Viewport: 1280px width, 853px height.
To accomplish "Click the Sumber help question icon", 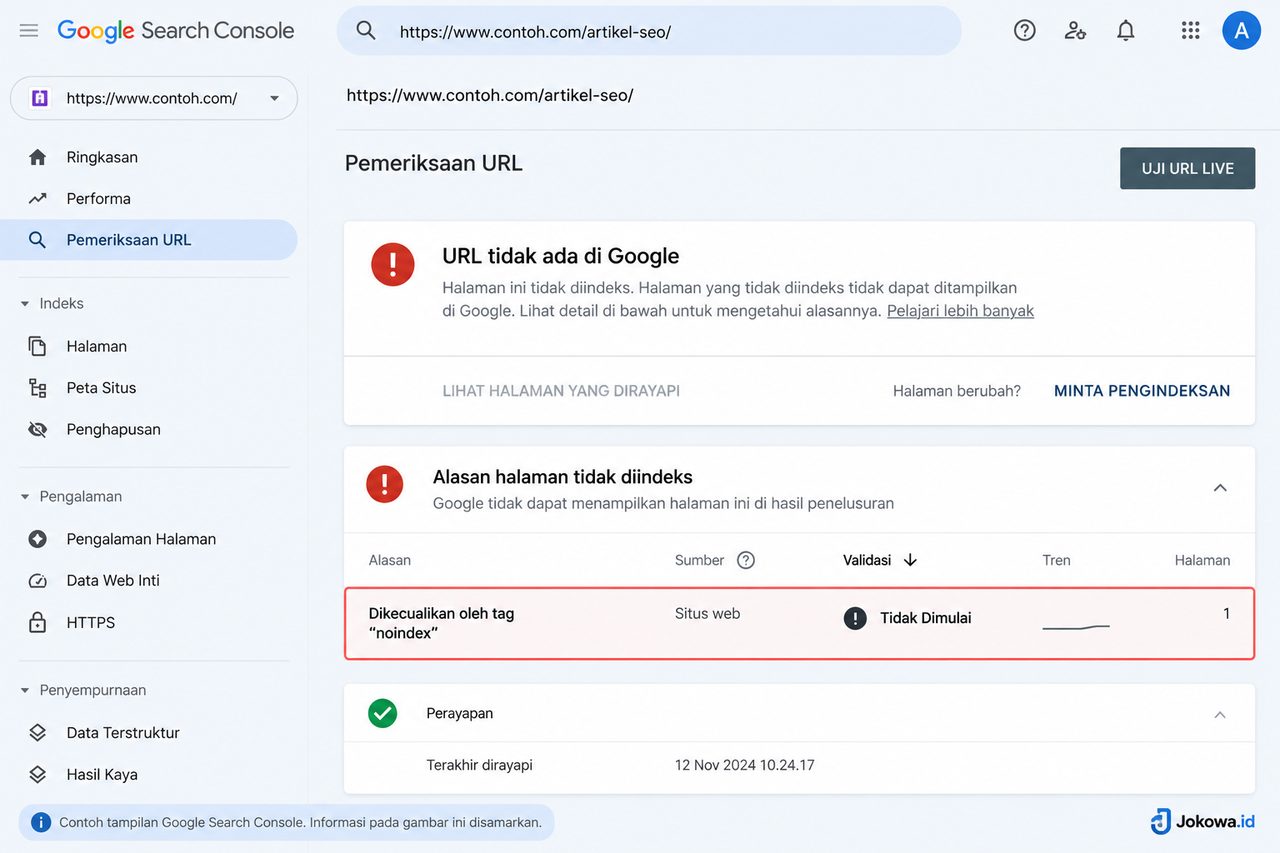I will click(x=746, y=560).
